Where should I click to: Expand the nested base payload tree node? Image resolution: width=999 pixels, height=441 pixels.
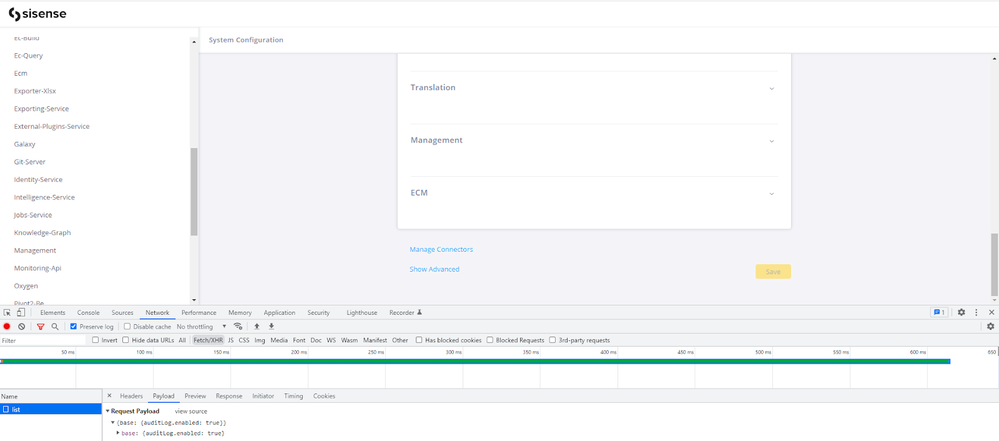pyautogui.click(x=119, y=433)
